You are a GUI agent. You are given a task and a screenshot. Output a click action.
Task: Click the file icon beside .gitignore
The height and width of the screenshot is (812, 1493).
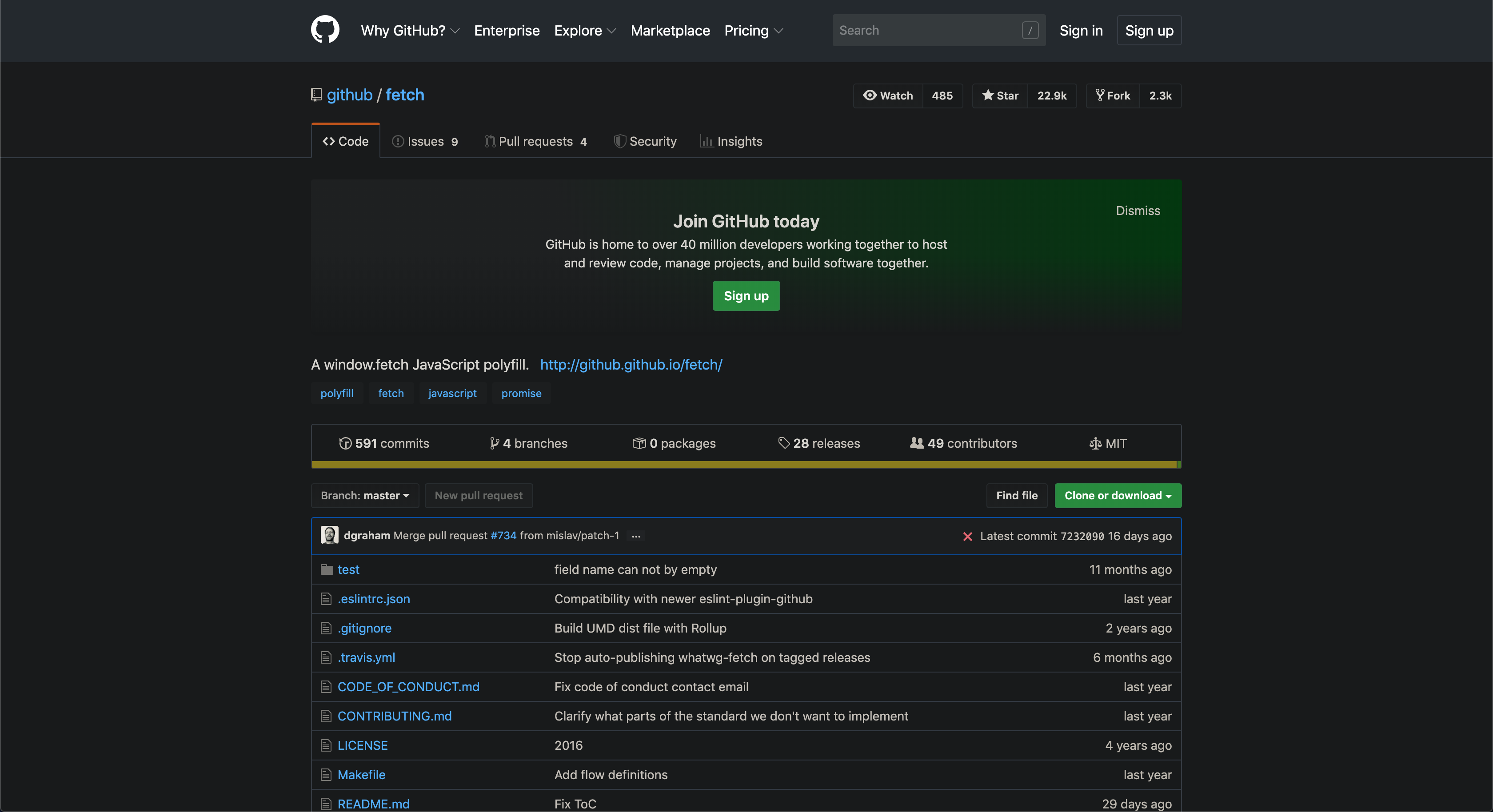326,628
